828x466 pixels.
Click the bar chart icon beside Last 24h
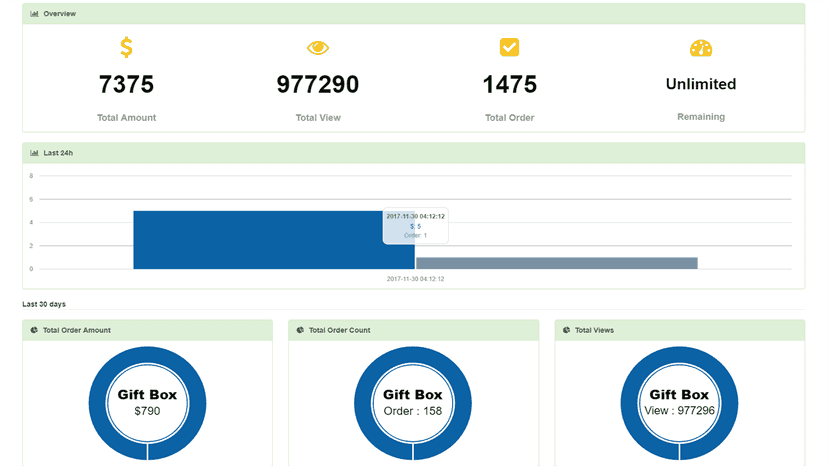pos(34,153)
